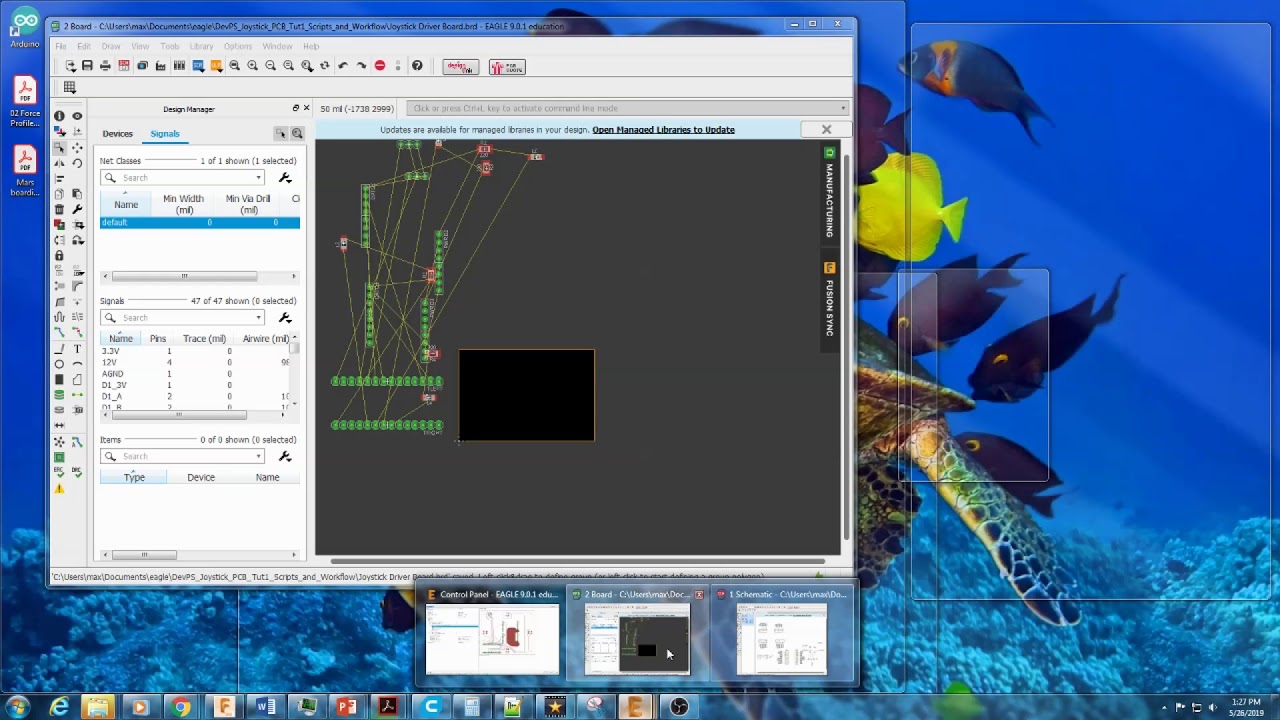Viewport: 1280px width, 720px height.
Task: Click the design link button
Action: 460,67
